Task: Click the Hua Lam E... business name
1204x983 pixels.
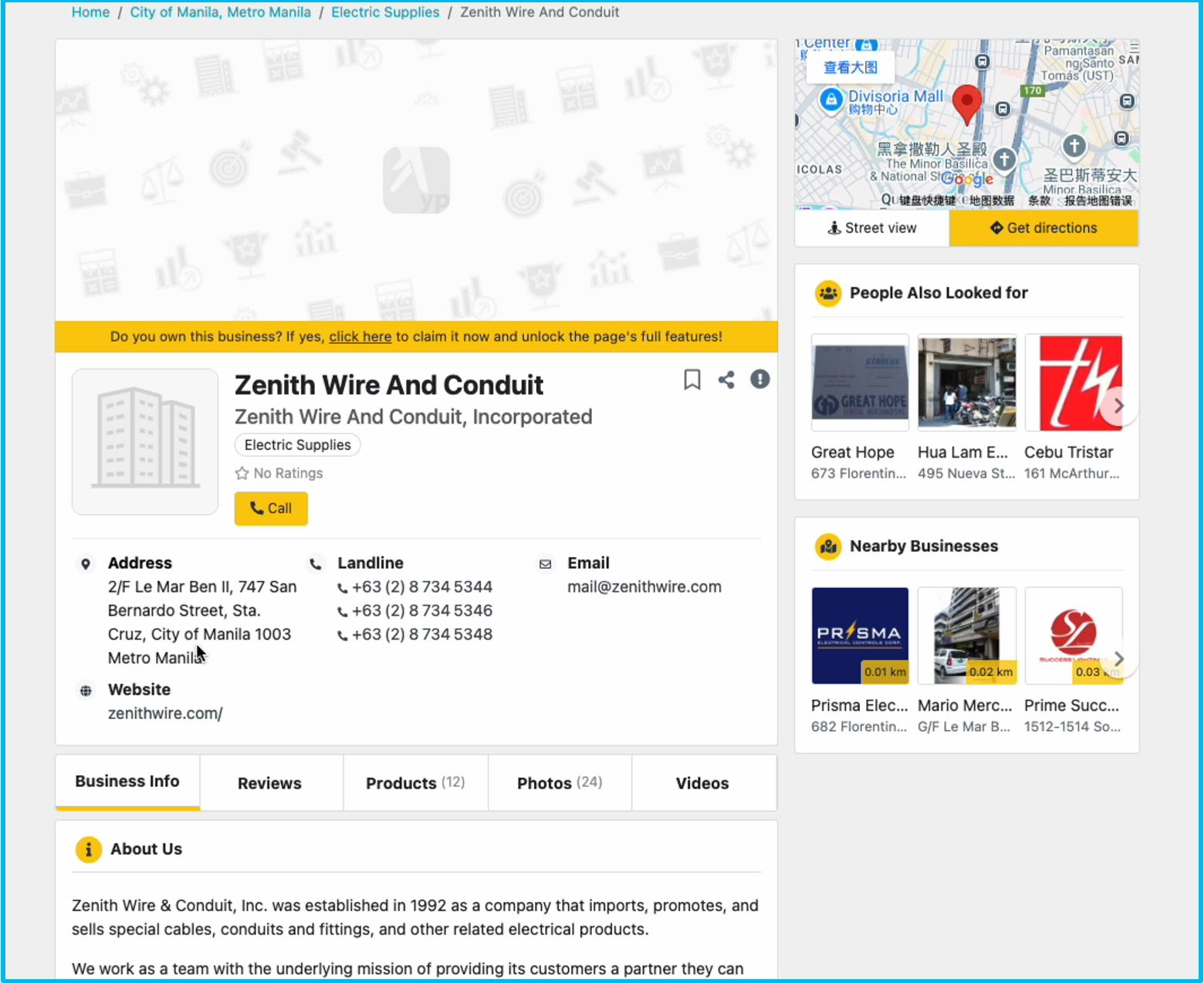Action: (962, 453)
